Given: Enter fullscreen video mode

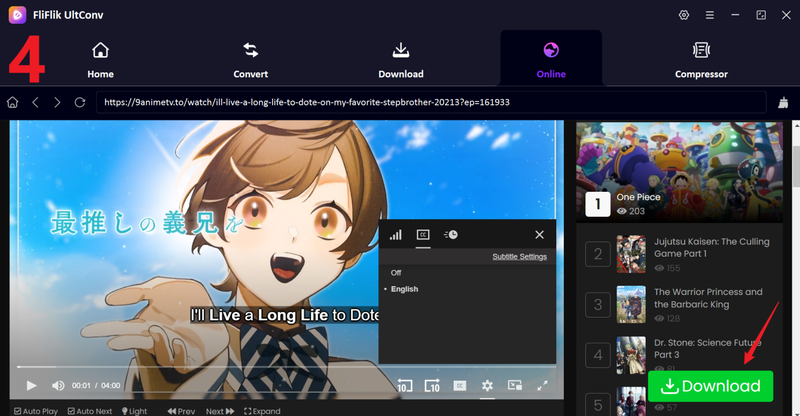Looking at the screenshot, I should click(542, 385).
